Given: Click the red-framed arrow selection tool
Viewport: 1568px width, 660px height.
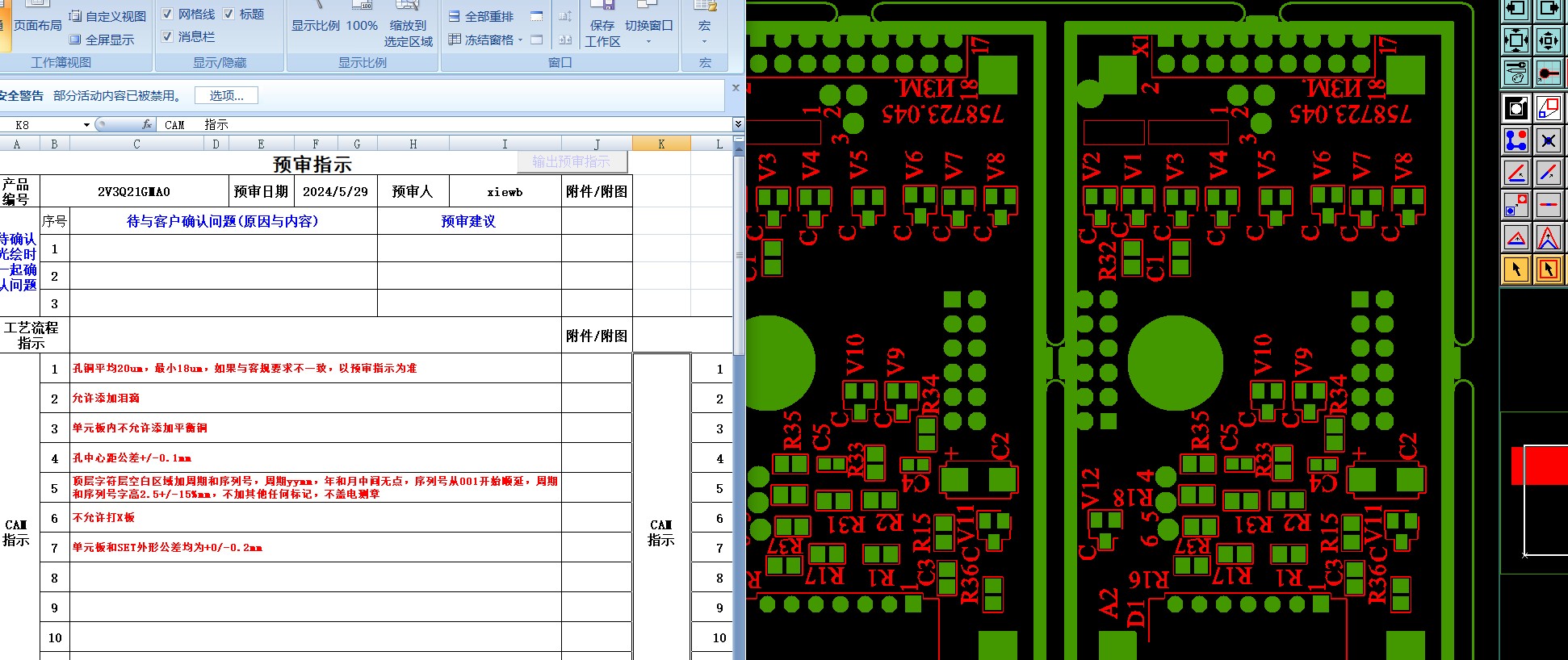Looking at the screenshot, I should (x=1548, y=269).
